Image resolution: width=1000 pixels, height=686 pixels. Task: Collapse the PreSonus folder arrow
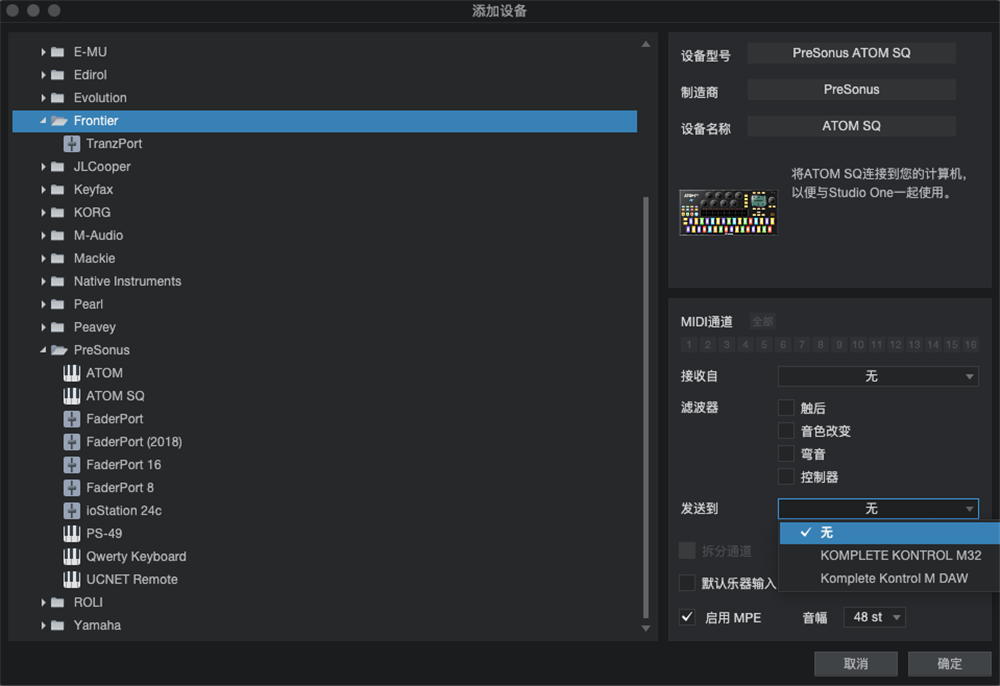43,350
